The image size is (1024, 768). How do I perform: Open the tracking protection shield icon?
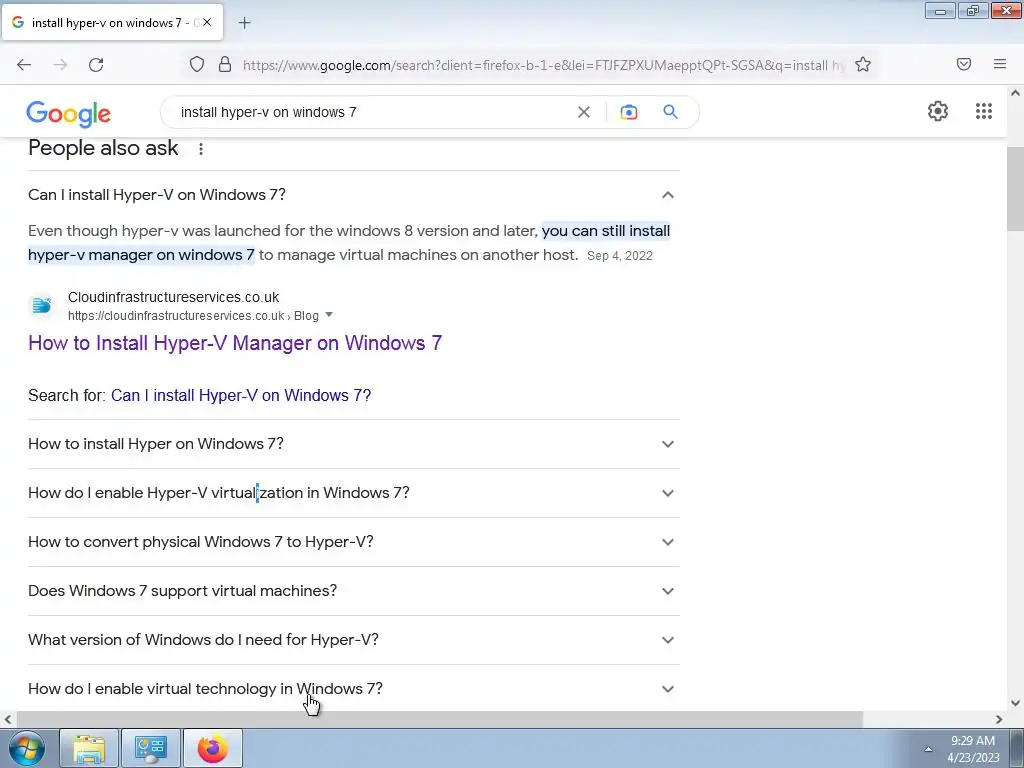197,64
